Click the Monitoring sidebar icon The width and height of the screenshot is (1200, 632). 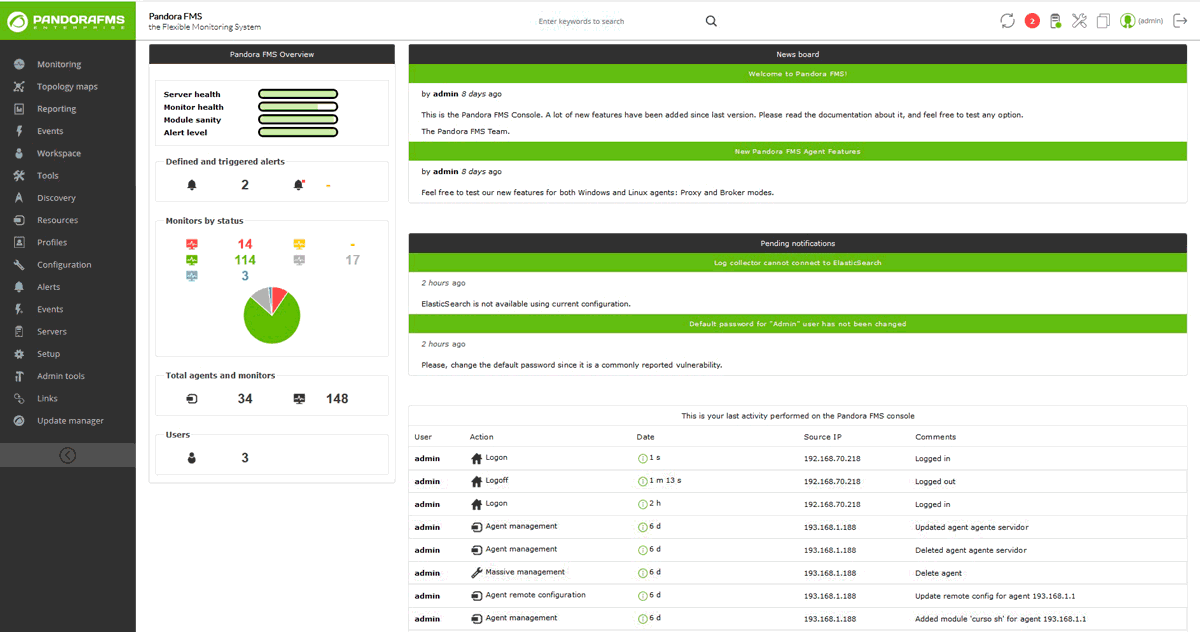(x=19, y=64)
